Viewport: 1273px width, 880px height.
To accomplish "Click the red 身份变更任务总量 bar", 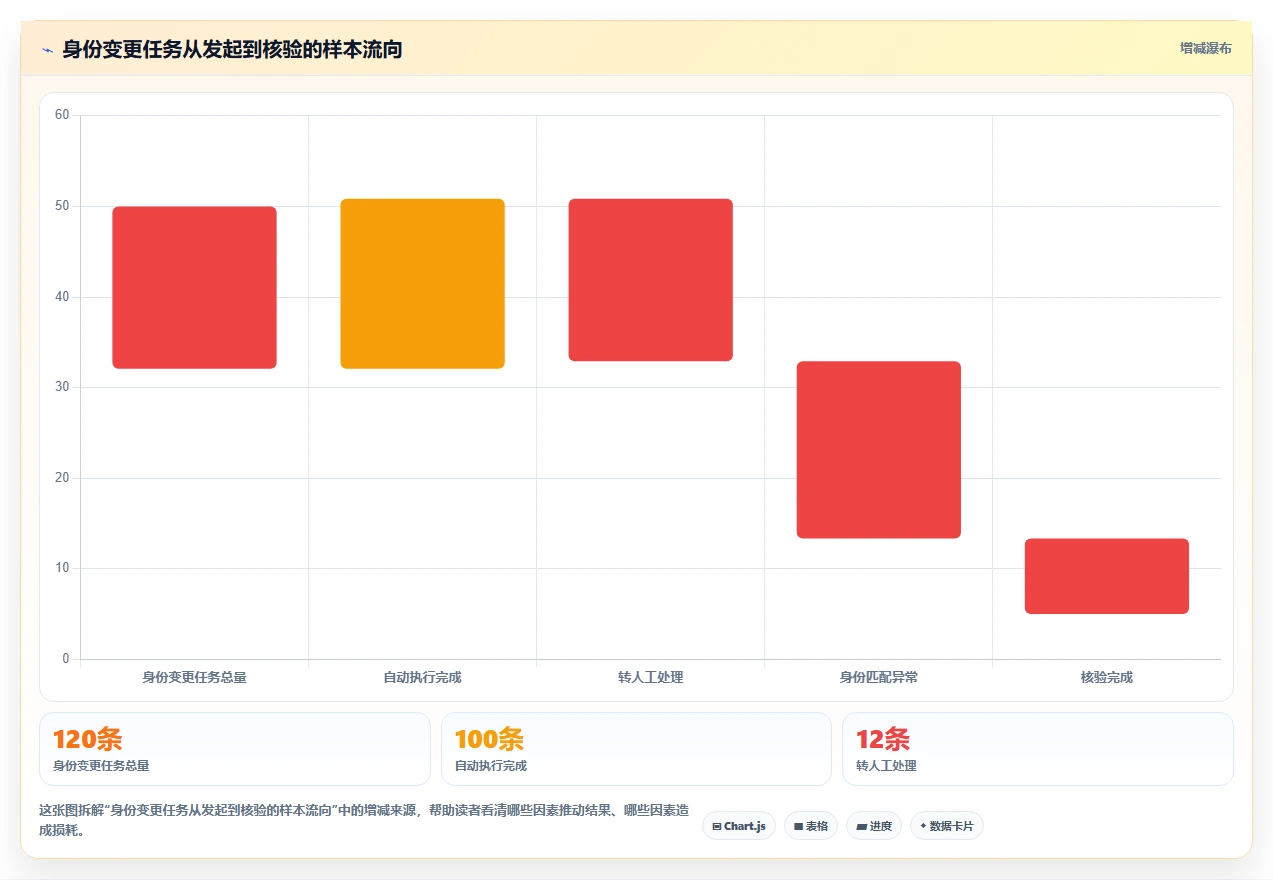I will 194,288.
